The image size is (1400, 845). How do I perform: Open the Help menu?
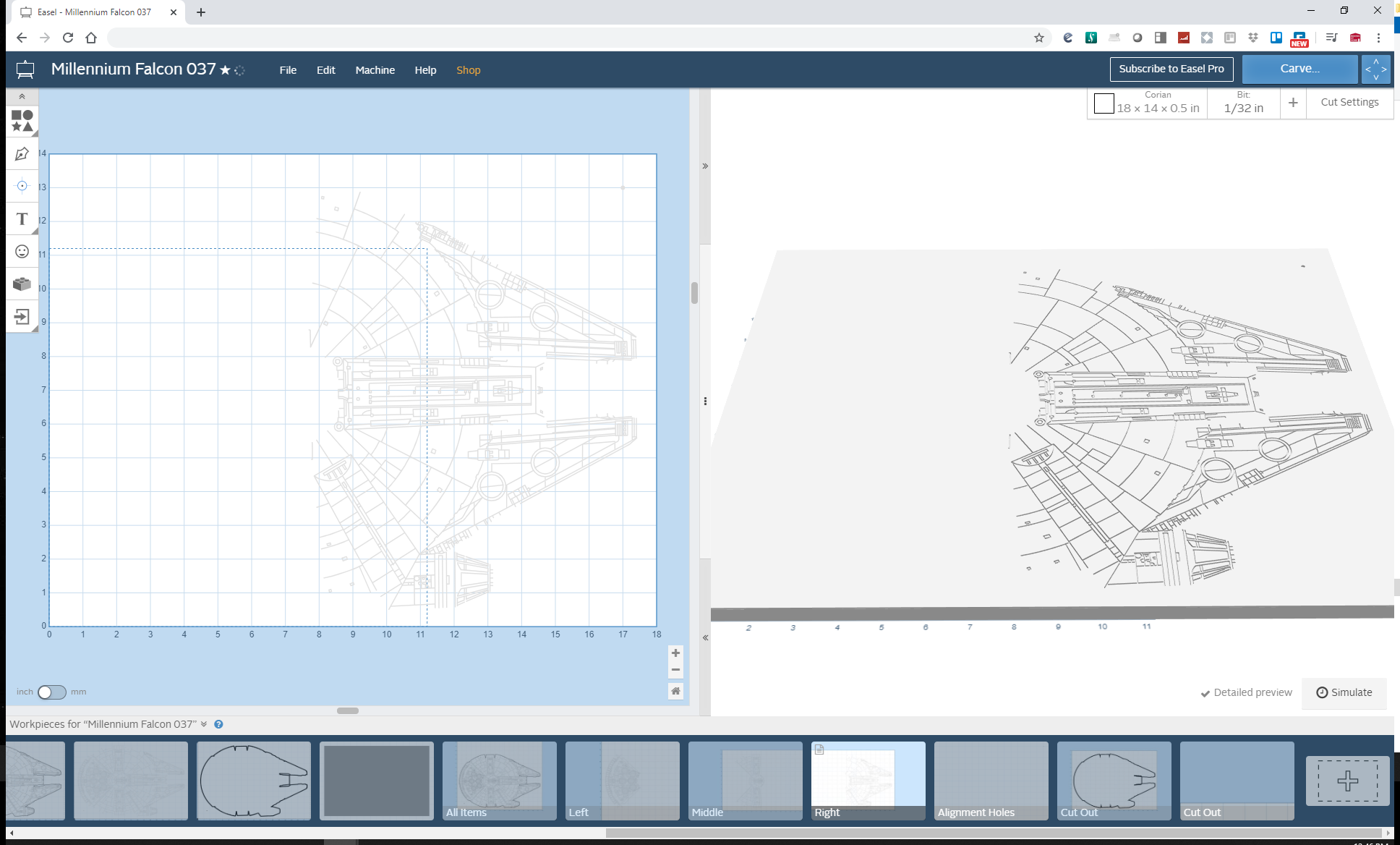click(425, 70)
